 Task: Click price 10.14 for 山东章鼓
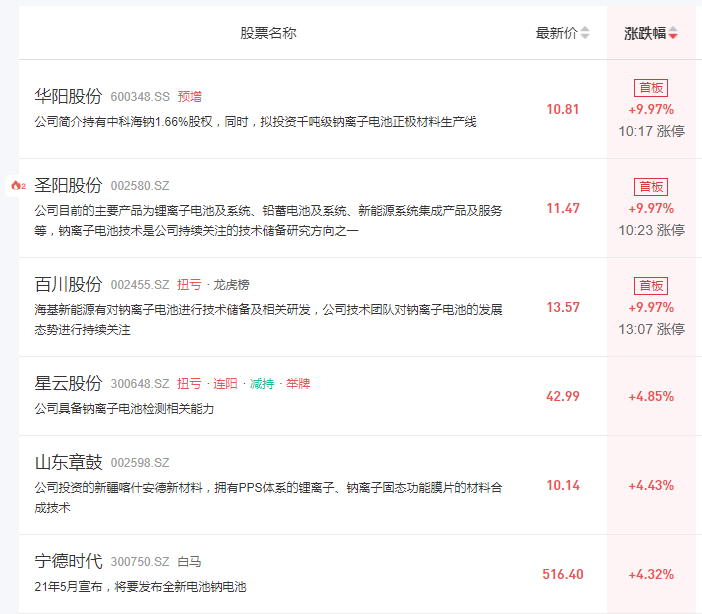(x=563, y=485)
